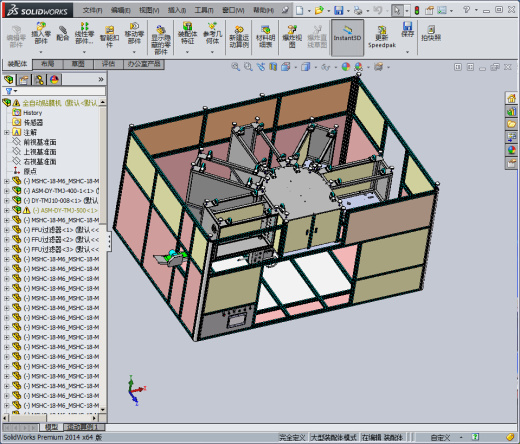Click the Take Snapshot (拍快照) icon

[431, 33]
